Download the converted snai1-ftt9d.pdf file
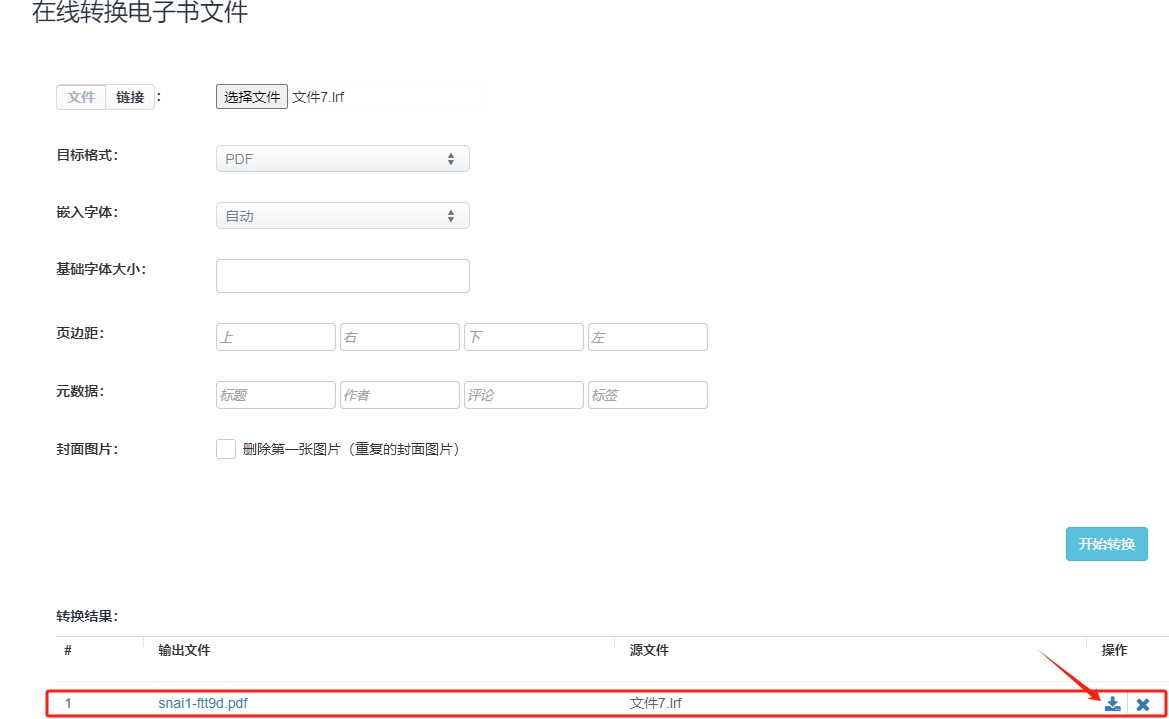 (1112, 703)
